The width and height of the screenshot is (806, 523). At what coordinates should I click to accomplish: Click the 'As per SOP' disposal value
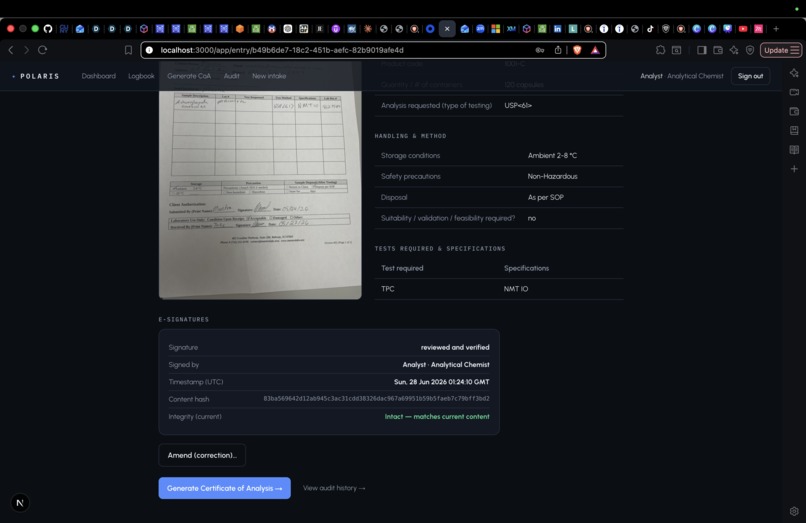pos(545,197)
